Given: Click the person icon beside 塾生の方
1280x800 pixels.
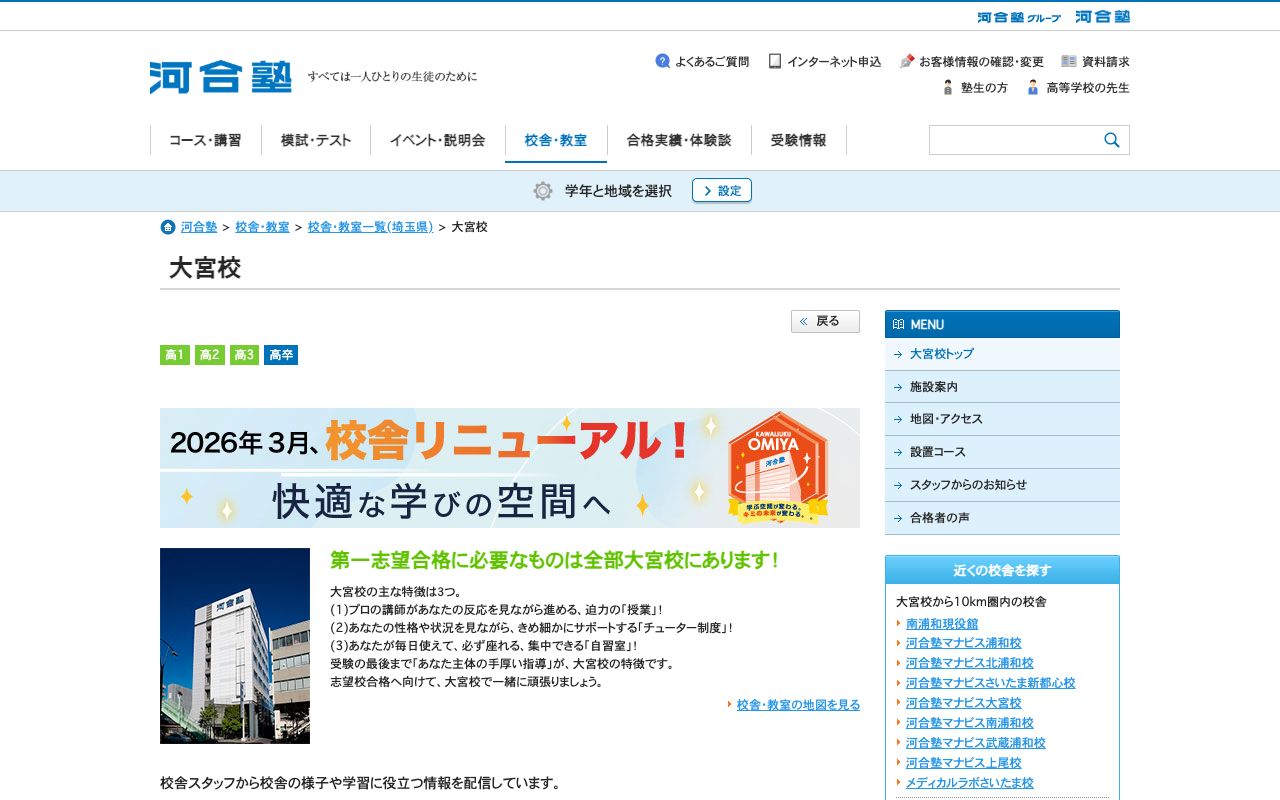Looking at the screenshot, I should (x=948, y=87).
